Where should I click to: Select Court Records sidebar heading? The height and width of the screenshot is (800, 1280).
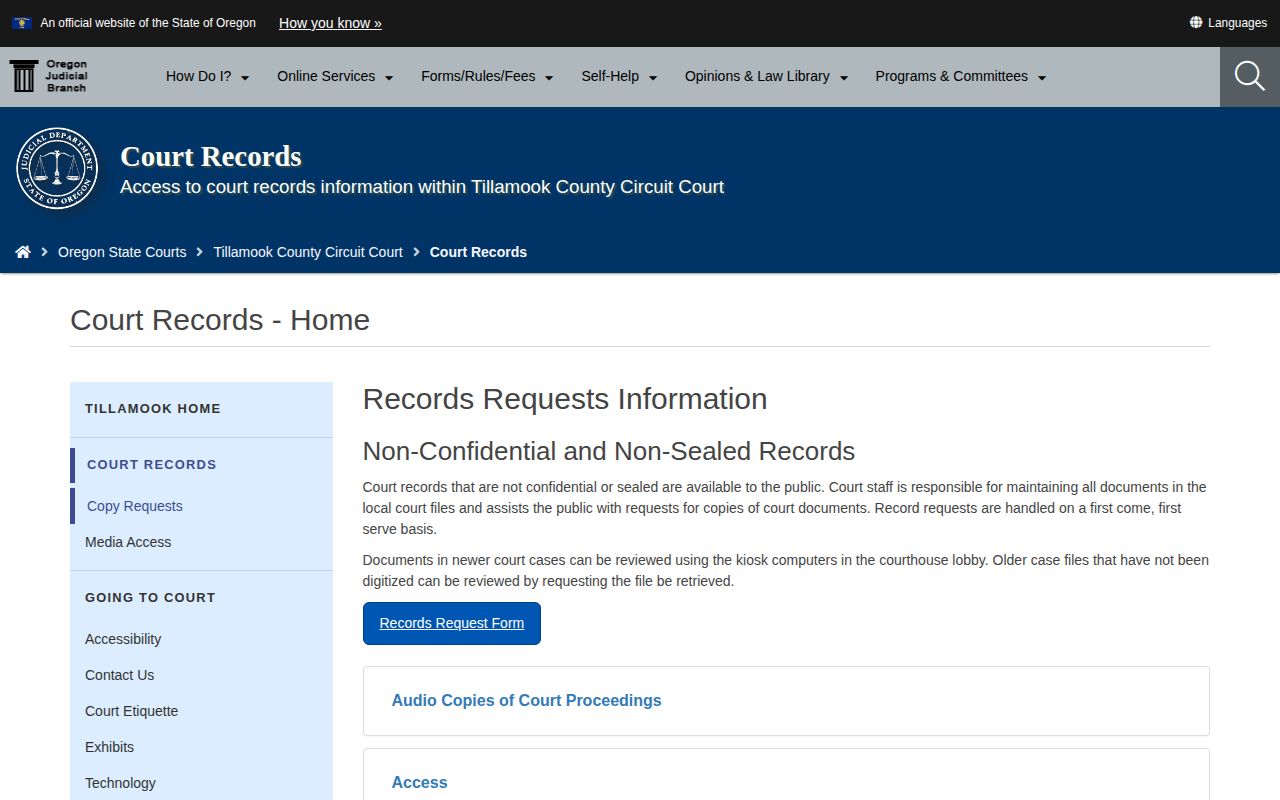152,464
